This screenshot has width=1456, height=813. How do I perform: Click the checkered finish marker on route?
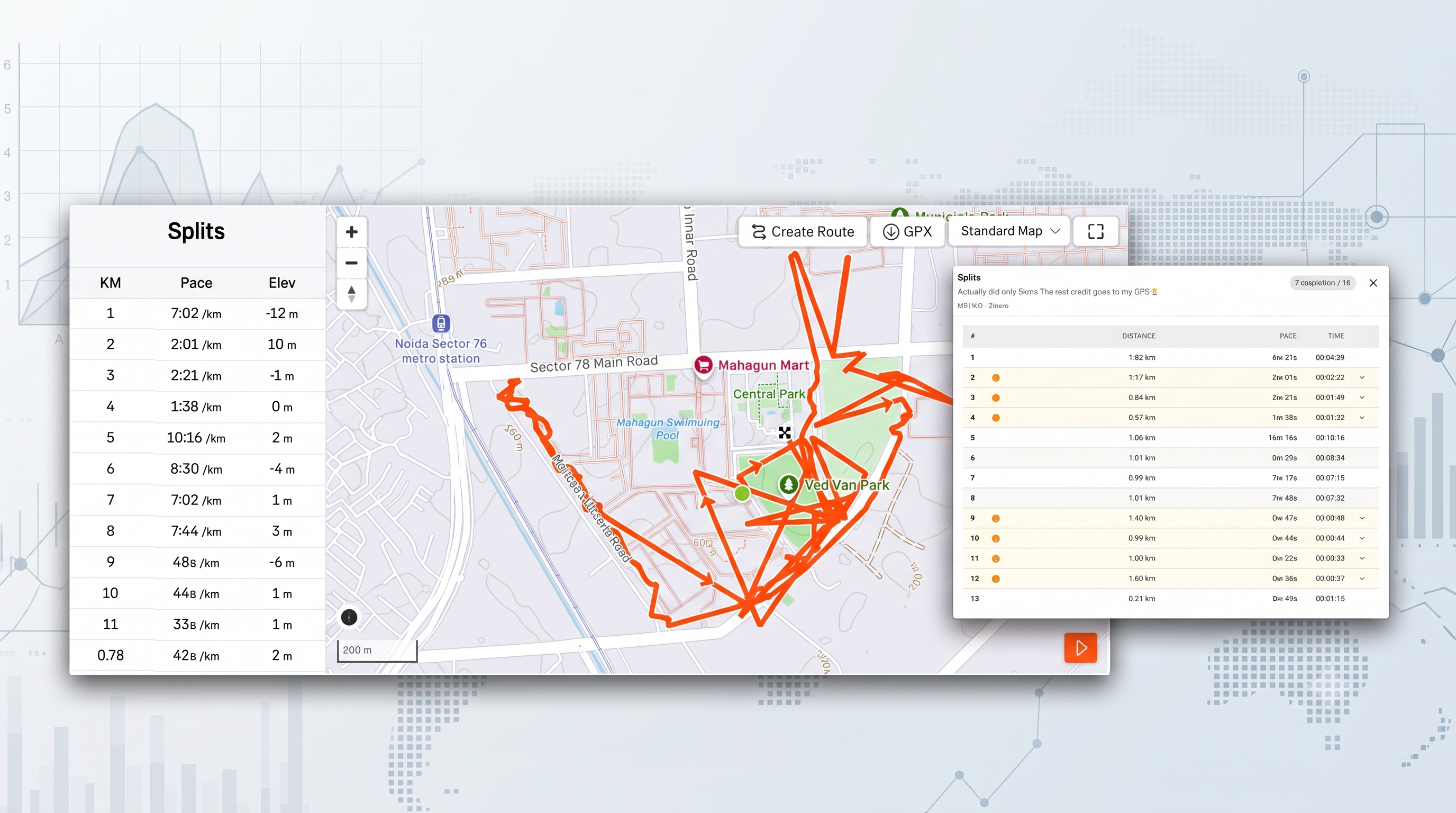point(785,433)
